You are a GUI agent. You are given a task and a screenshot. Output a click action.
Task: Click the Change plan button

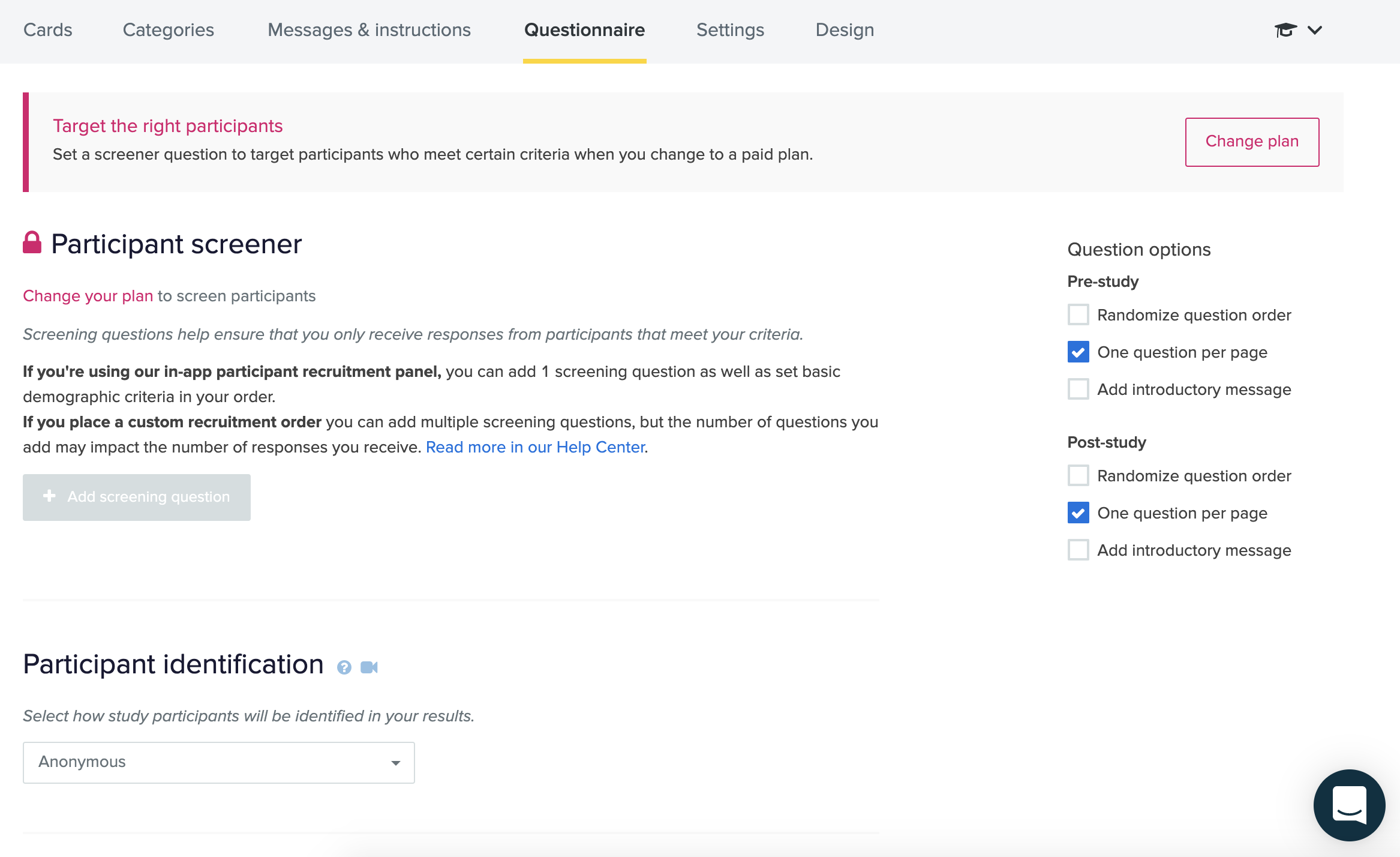(1251, 142)
